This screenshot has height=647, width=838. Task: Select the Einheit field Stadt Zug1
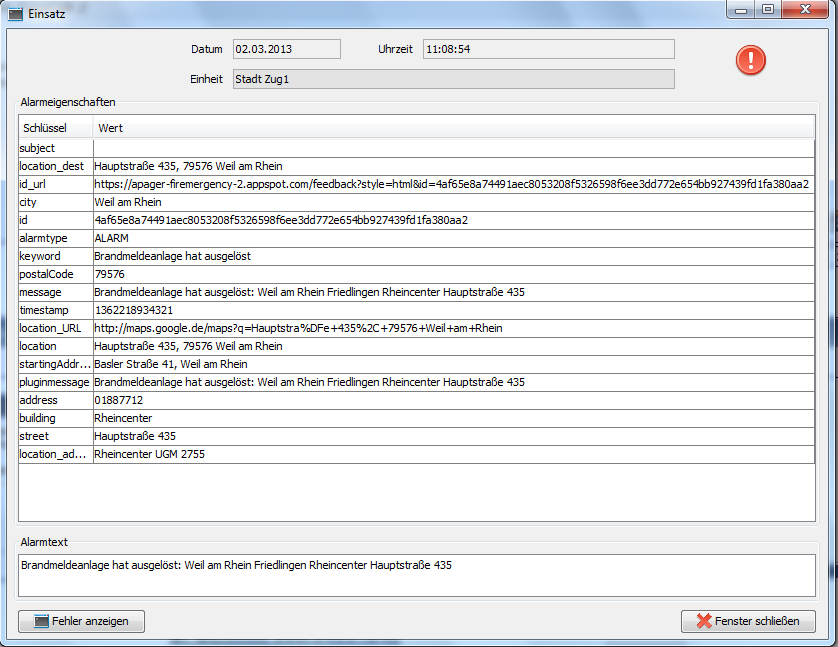click(x=453, y=79)
